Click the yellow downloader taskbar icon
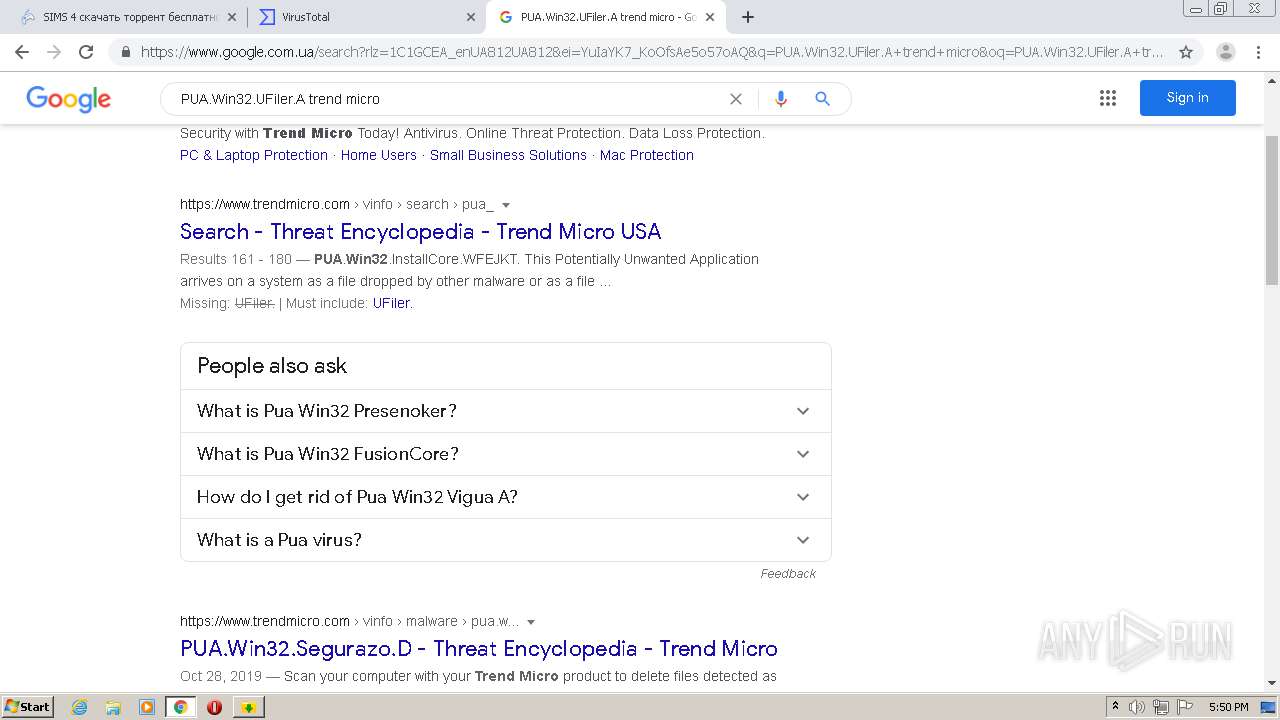The width and height of the screenshot is (1280, 720). [248, 707]
